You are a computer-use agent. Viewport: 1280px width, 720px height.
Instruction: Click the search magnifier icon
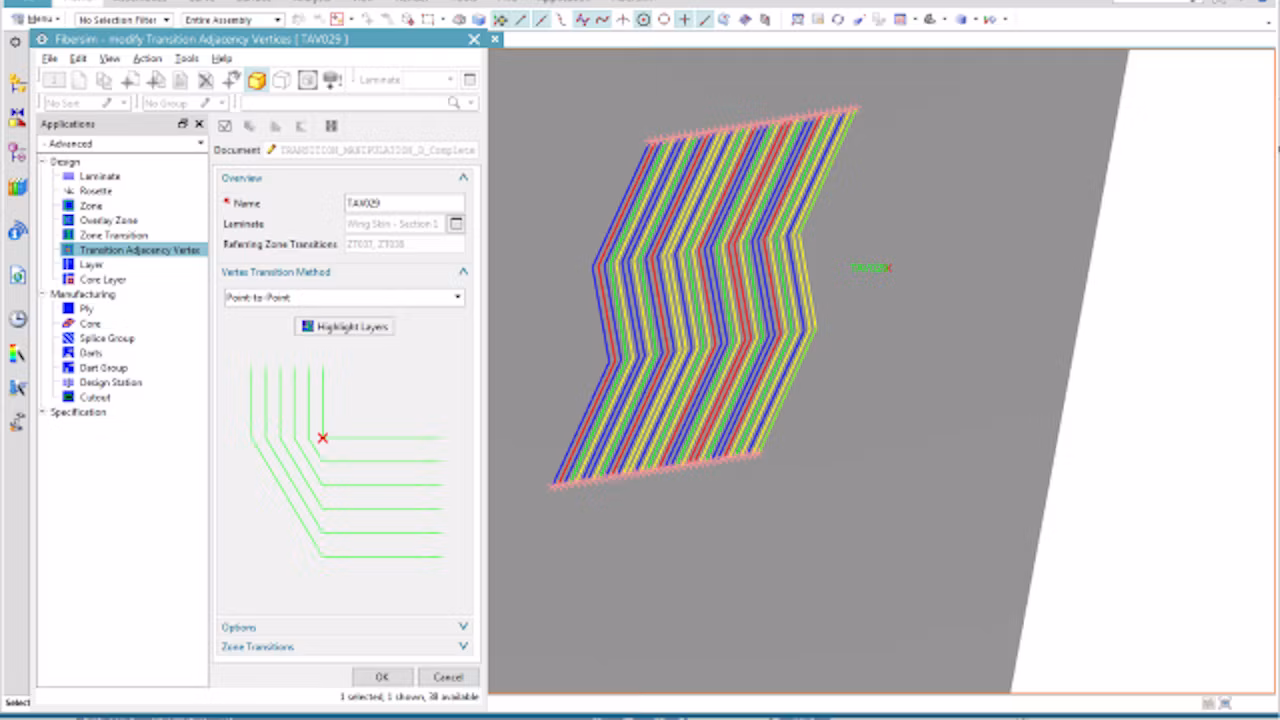click(x=453, y=103)
